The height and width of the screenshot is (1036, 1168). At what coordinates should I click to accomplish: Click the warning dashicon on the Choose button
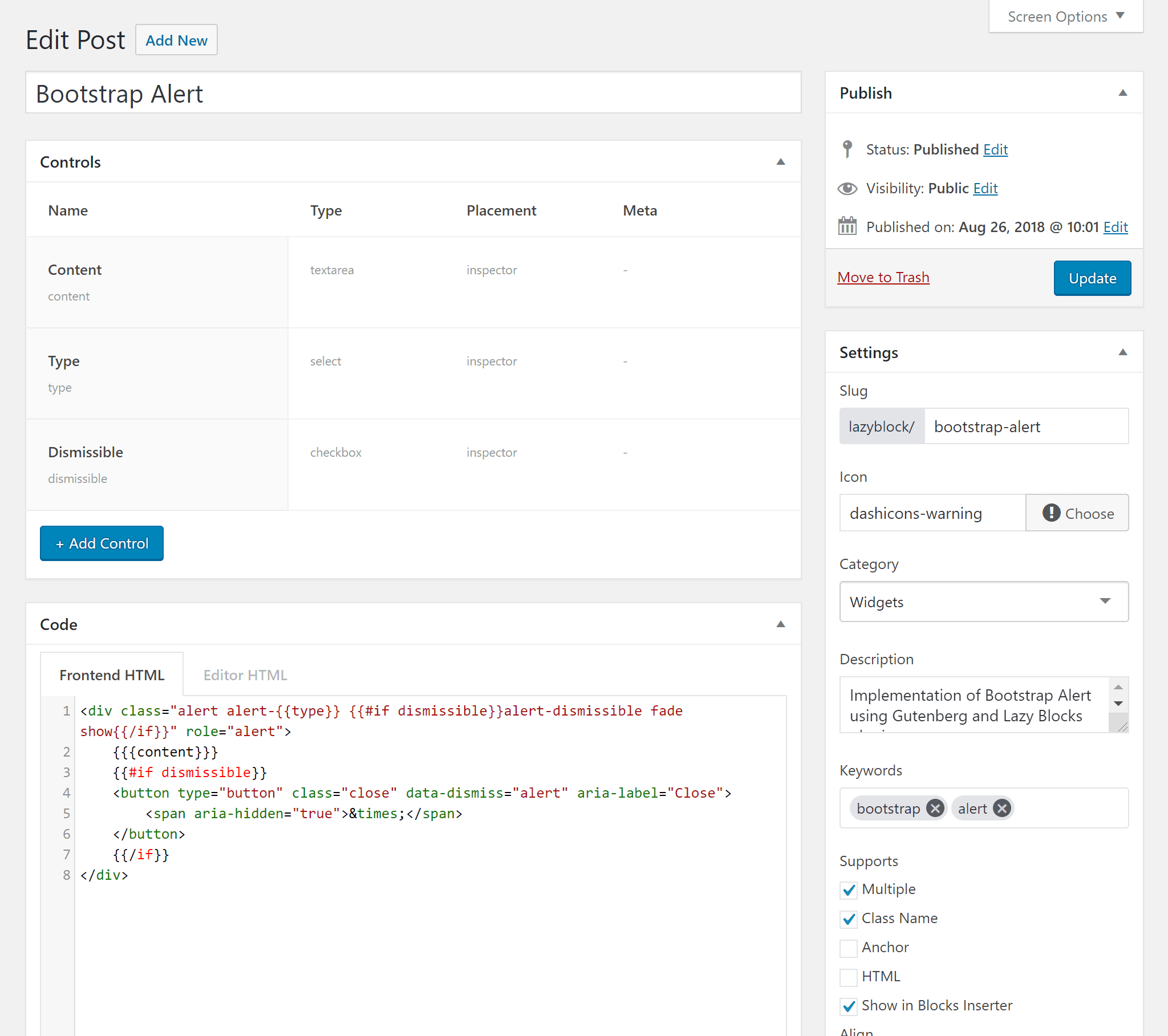[x=1051, y=513]
